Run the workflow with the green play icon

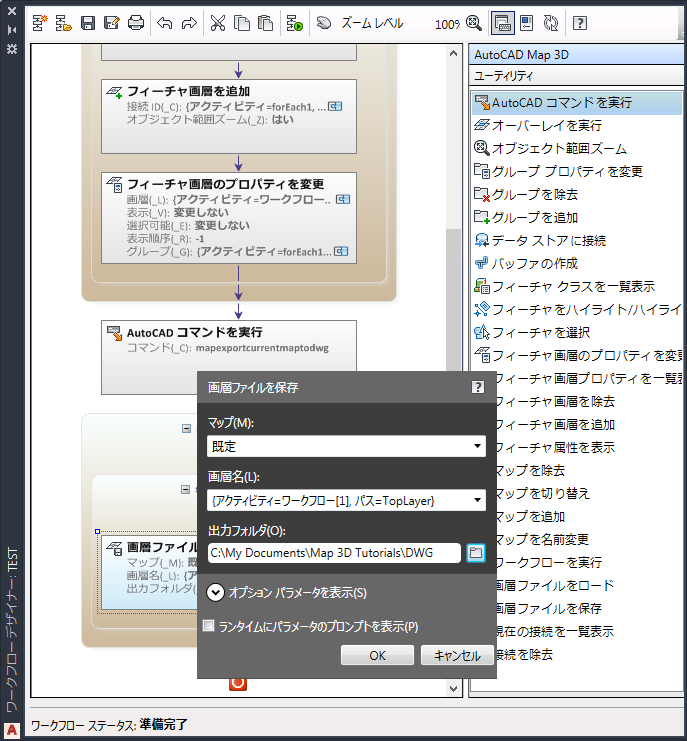(x=295, y=22)
